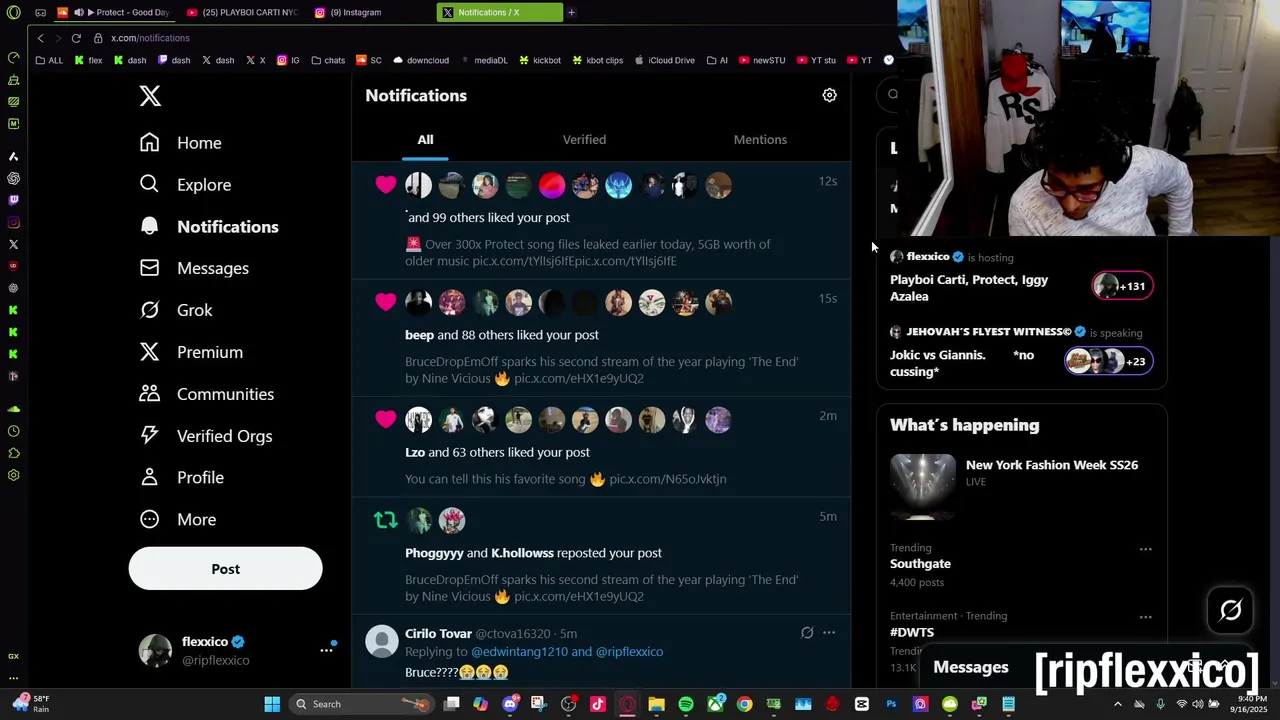1280x720 pixels.
Task: Click the repost icon on Phoggyyy notification
Action: click(385, 520)
